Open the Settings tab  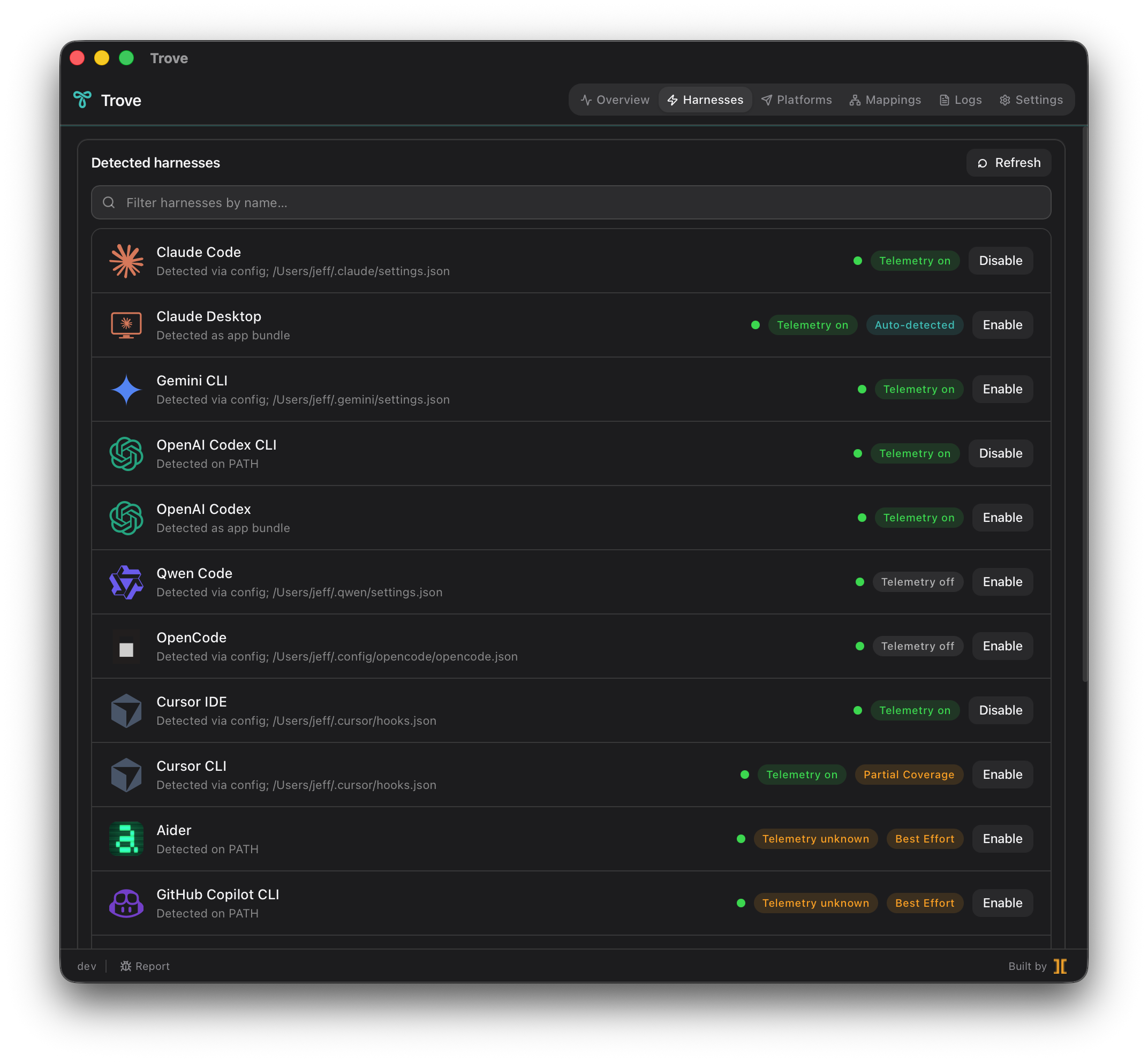(1031, 100)
